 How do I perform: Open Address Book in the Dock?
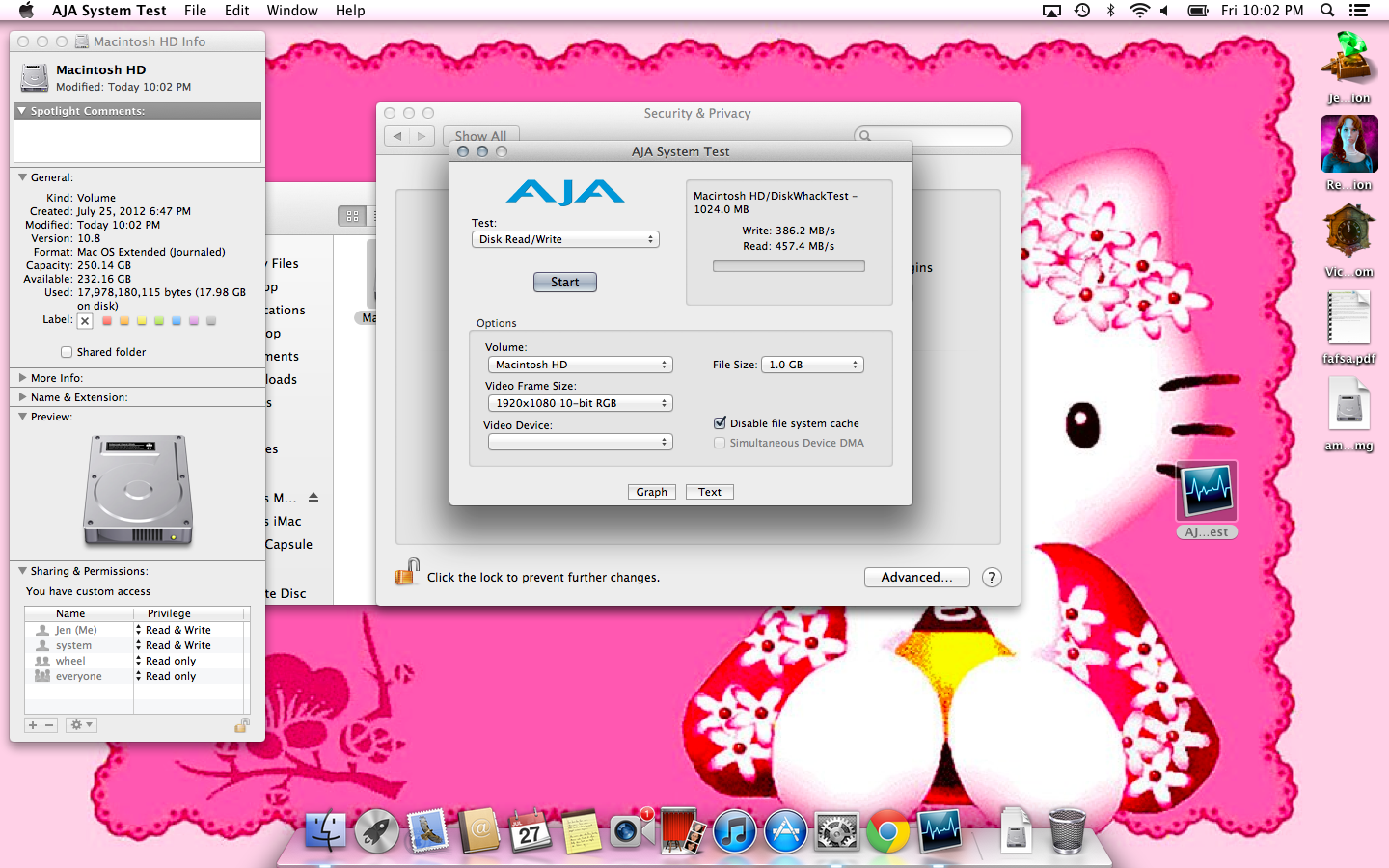pyautogui.click(x=478, y=830)
